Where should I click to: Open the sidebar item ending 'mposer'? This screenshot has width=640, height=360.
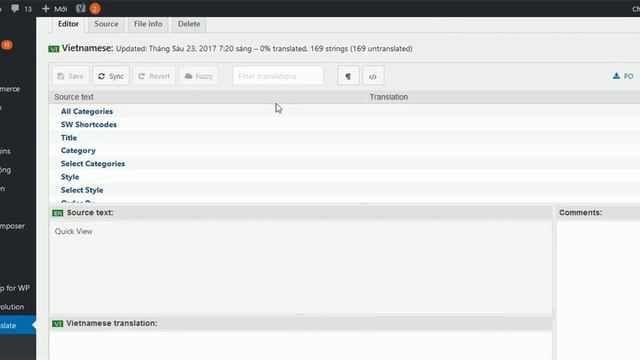click(12, 226)
